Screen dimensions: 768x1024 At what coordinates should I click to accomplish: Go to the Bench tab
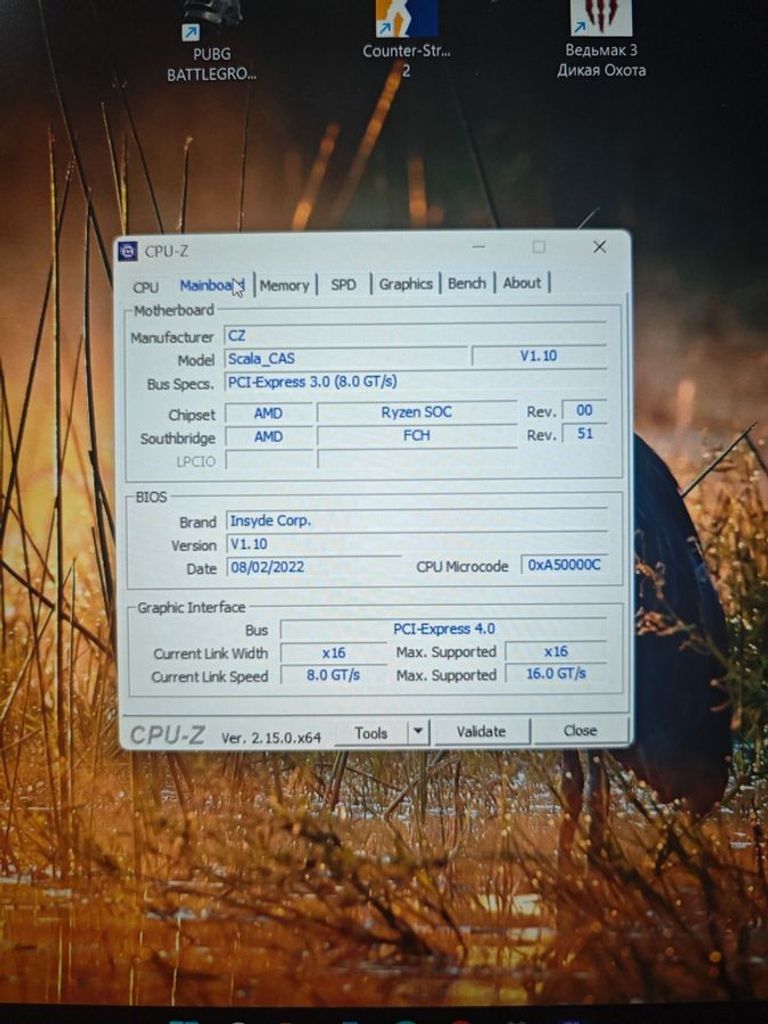click(x=467, y=283)
